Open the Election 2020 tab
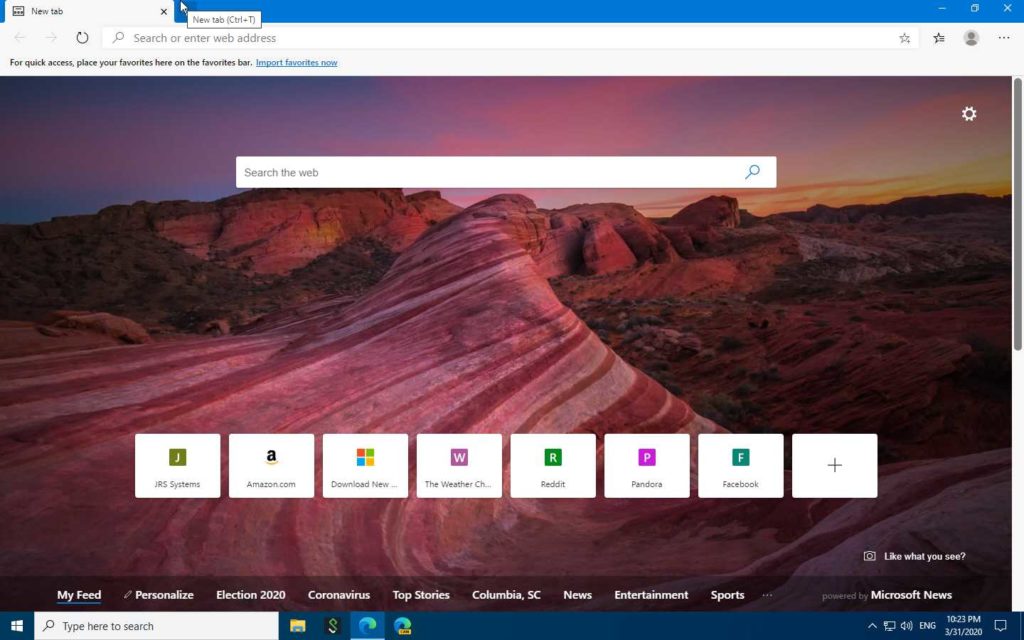Viewport: 1024px width, 640px height. click(250, 595)
